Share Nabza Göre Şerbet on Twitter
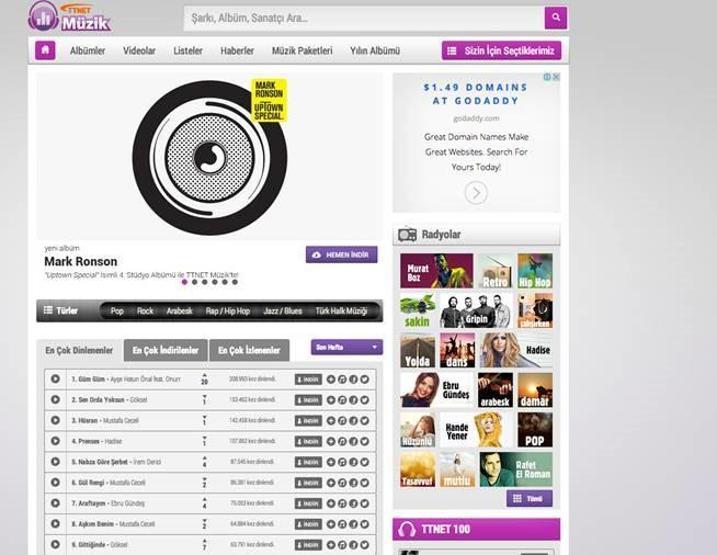This screenshot has width=717, height=555. [x=364, y=462]
